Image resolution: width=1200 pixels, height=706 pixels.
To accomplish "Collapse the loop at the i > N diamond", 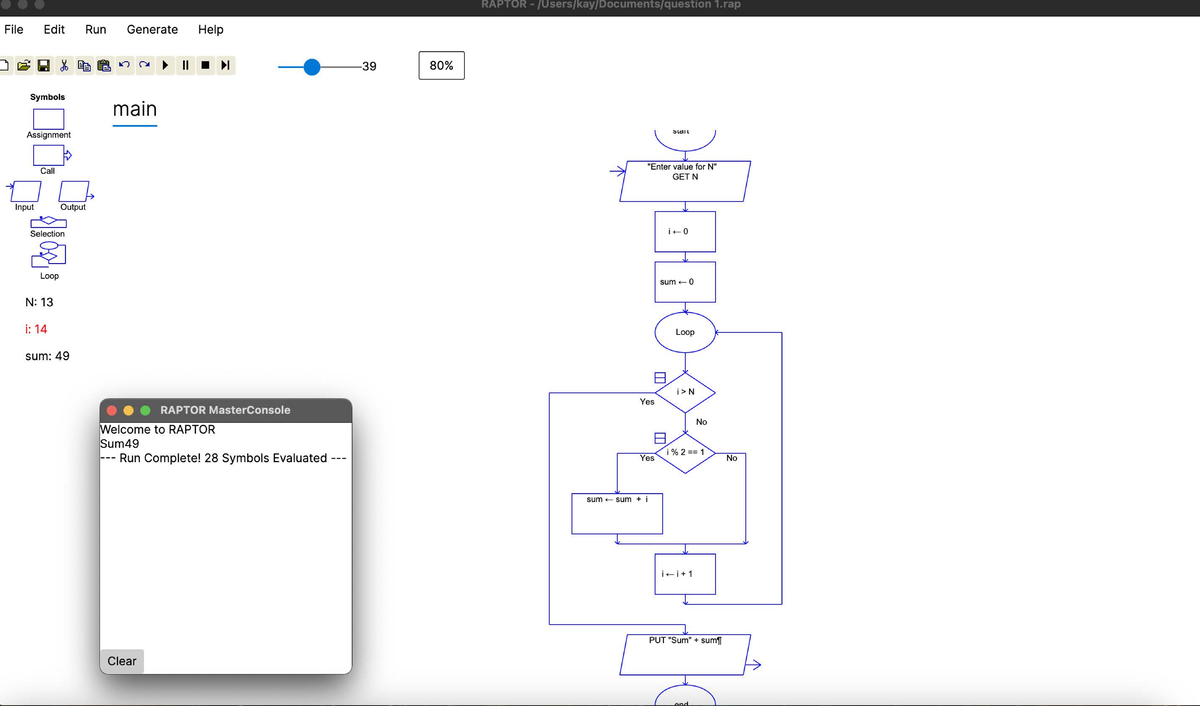I will (x=660, y=378).
